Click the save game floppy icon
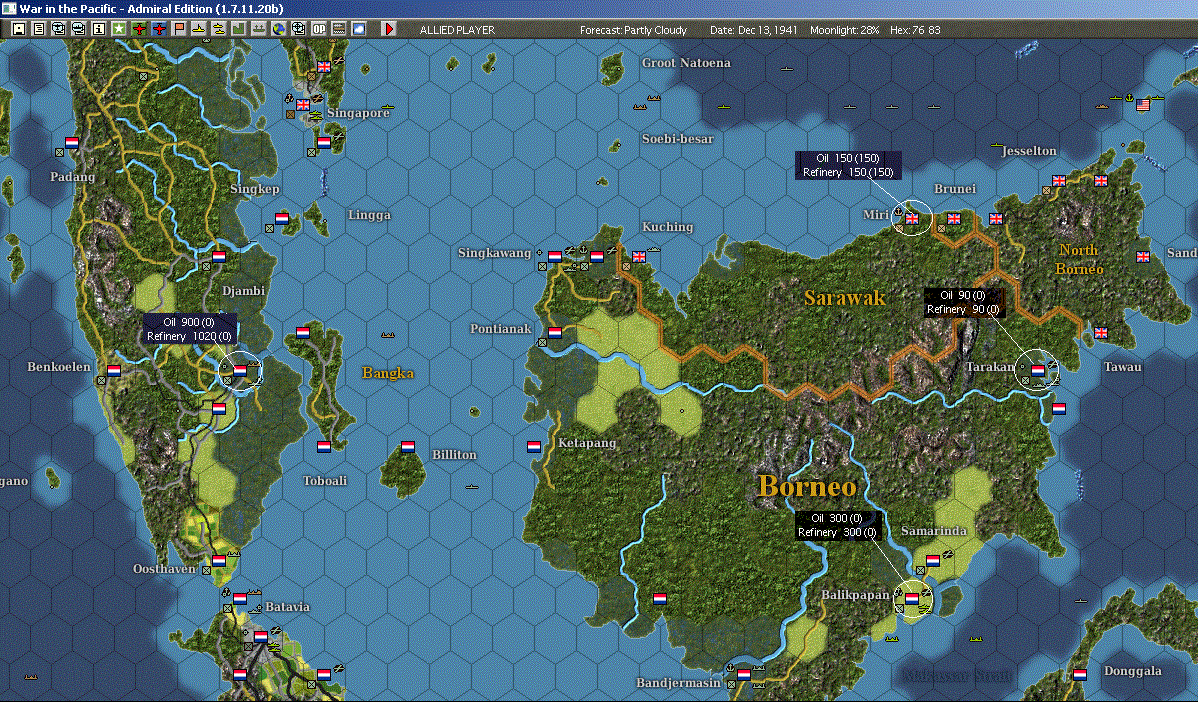The height and width of the screenshot is (702, 1198). point(18,29)
